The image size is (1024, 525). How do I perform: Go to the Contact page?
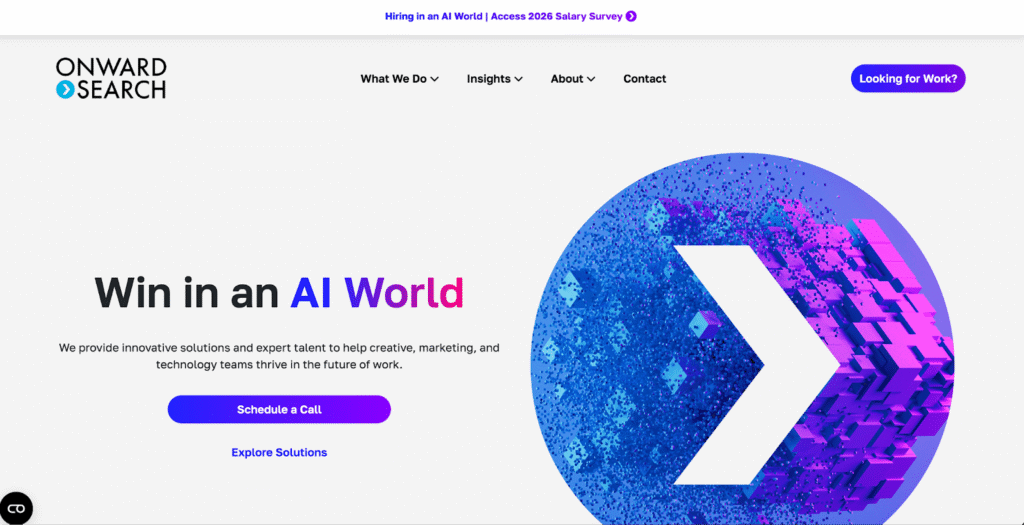[644, 79]
